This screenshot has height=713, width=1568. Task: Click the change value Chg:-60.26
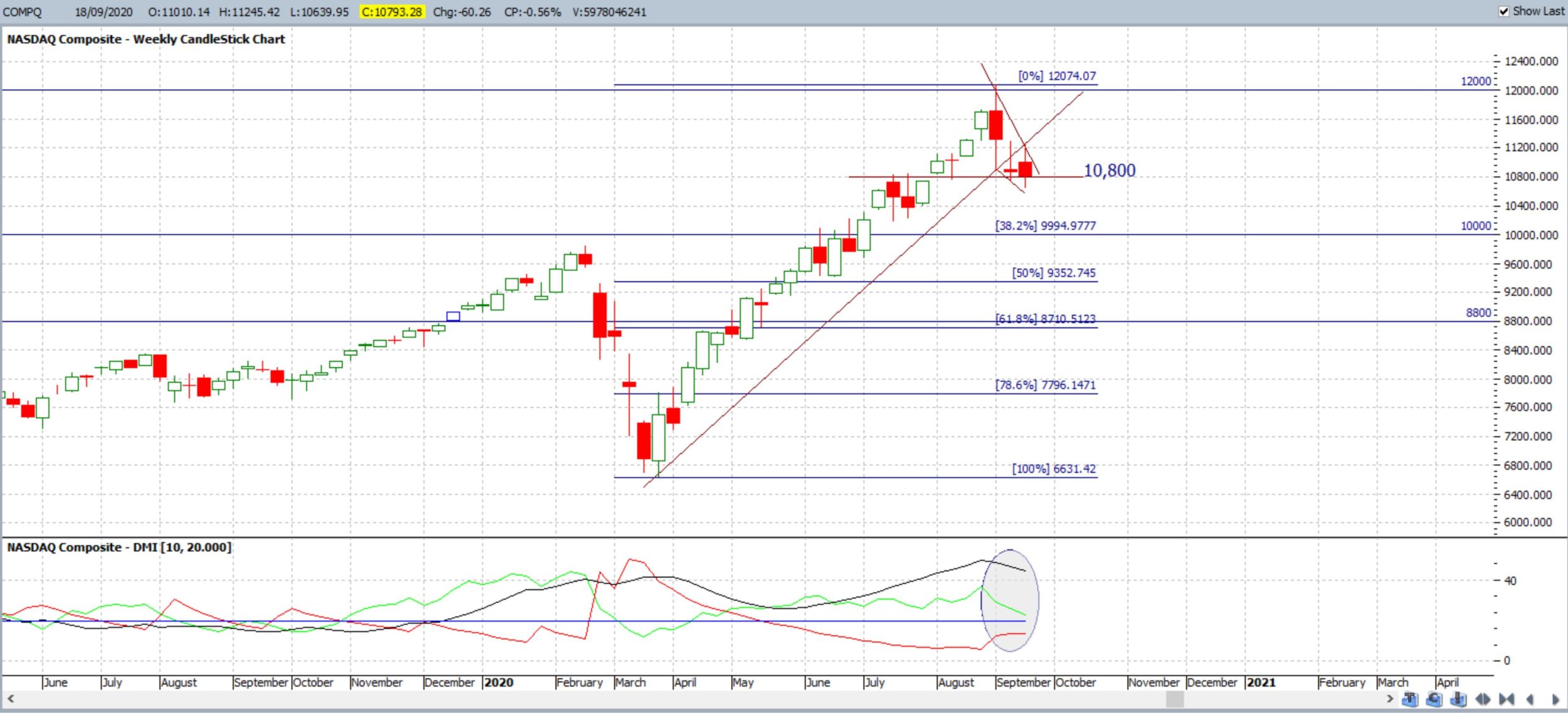coord(462,12)
